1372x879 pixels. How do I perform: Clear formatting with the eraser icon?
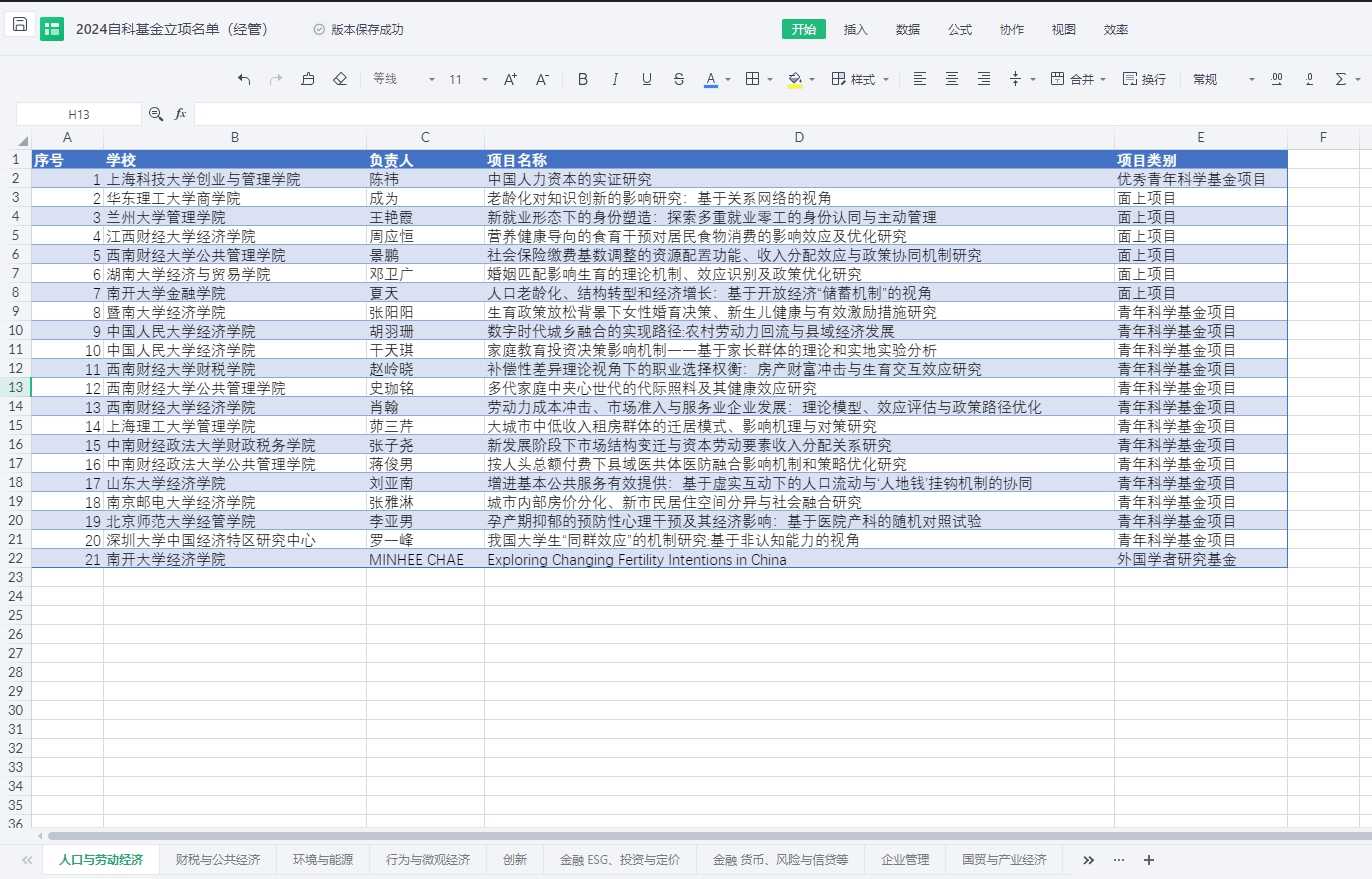[340, 79]
